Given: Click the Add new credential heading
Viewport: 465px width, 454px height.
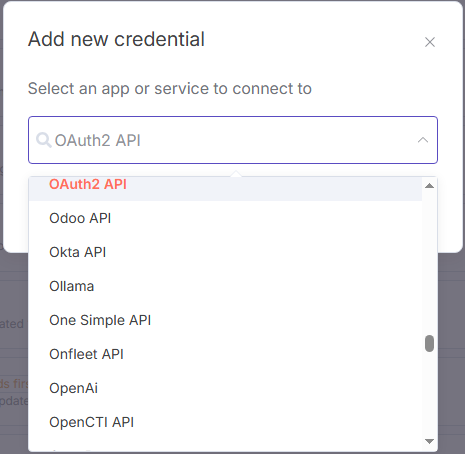Looking at the screenshot, I should 116,39.
